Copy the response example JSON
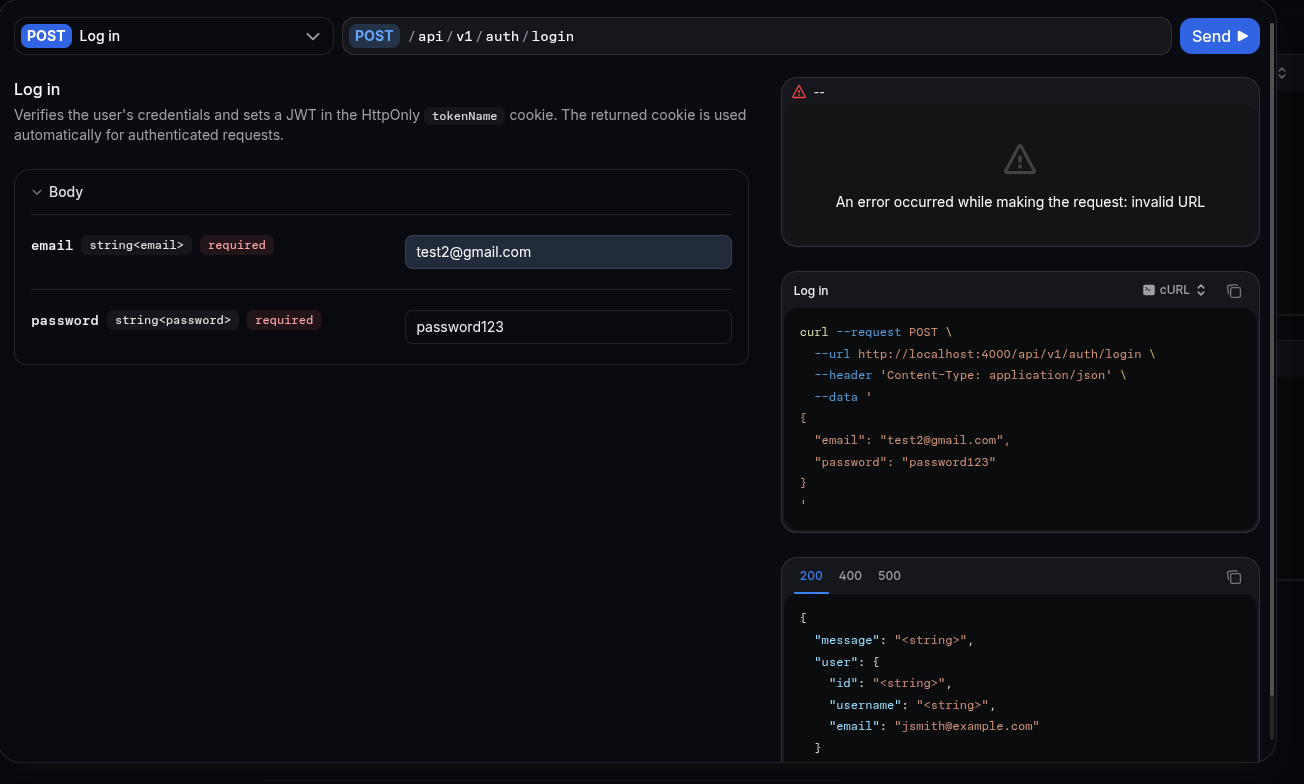Screen dimensions: 1304x784 (x=1234, y=577)
